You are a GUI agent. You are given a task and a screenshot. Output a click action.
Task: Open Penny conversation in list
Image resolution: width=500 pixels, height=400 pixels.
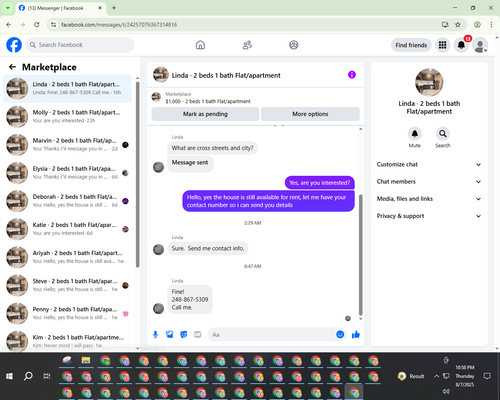point(67,313)
